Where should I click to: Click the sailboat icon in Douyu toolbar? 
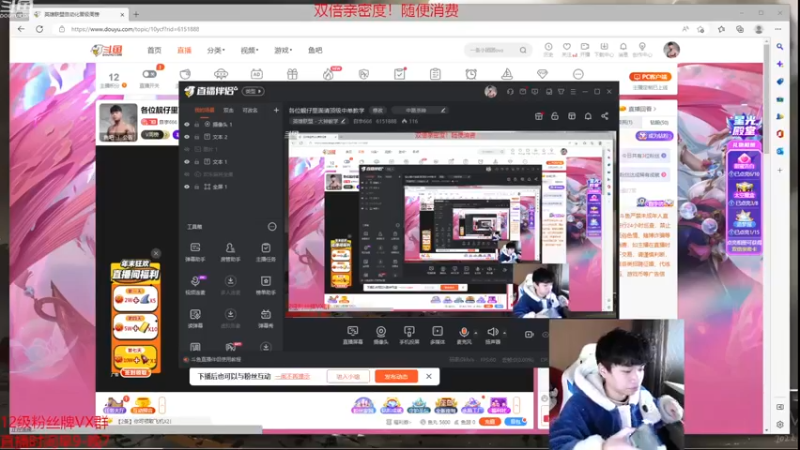(507, 74)
